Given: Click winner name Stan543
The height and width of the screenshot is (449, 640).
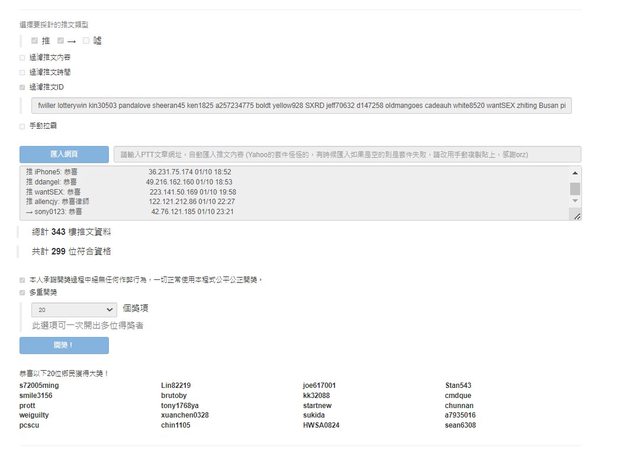Looking at the screenshot, I should [x=458, y=385].
